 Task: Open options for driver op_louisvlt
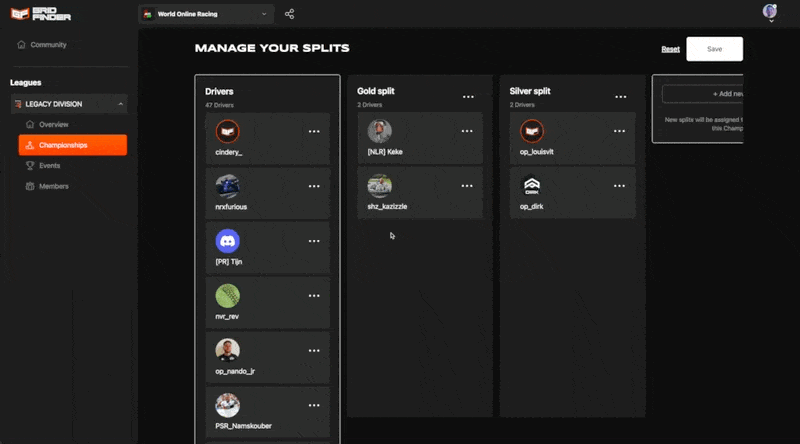(620, 131)
